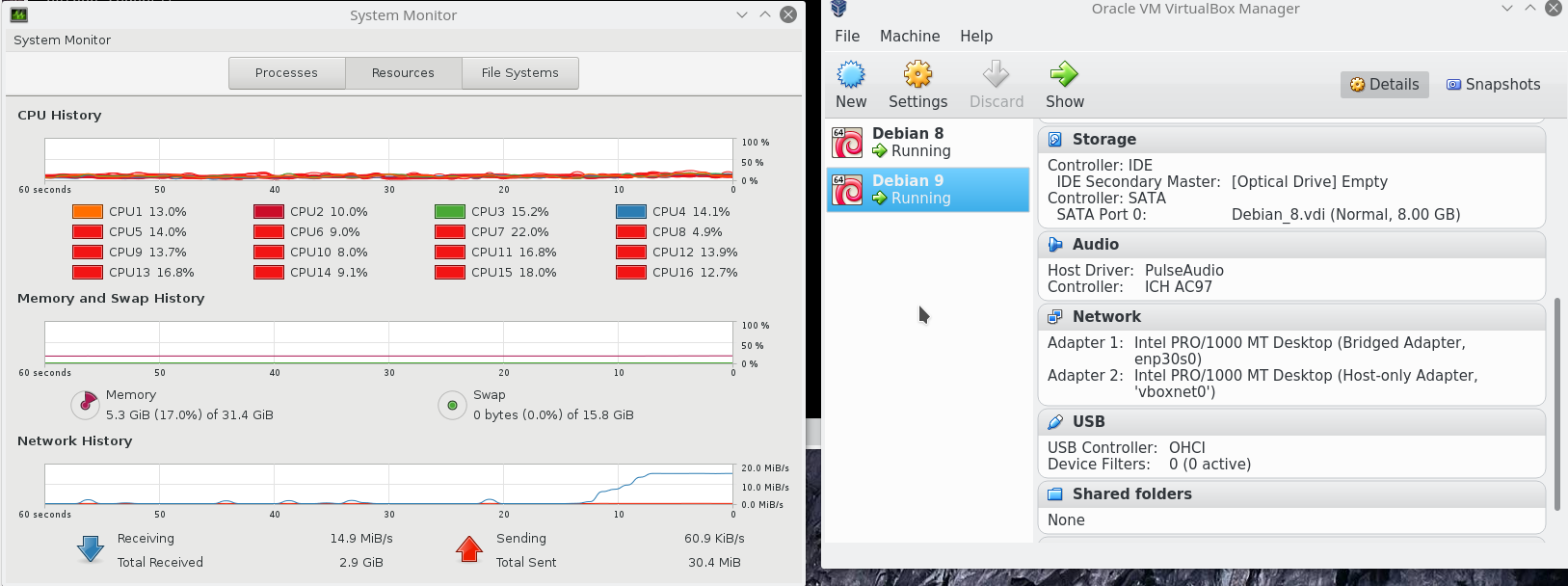
Task: Click the System Monitor title bar app icon
Action: click(18, 14)
